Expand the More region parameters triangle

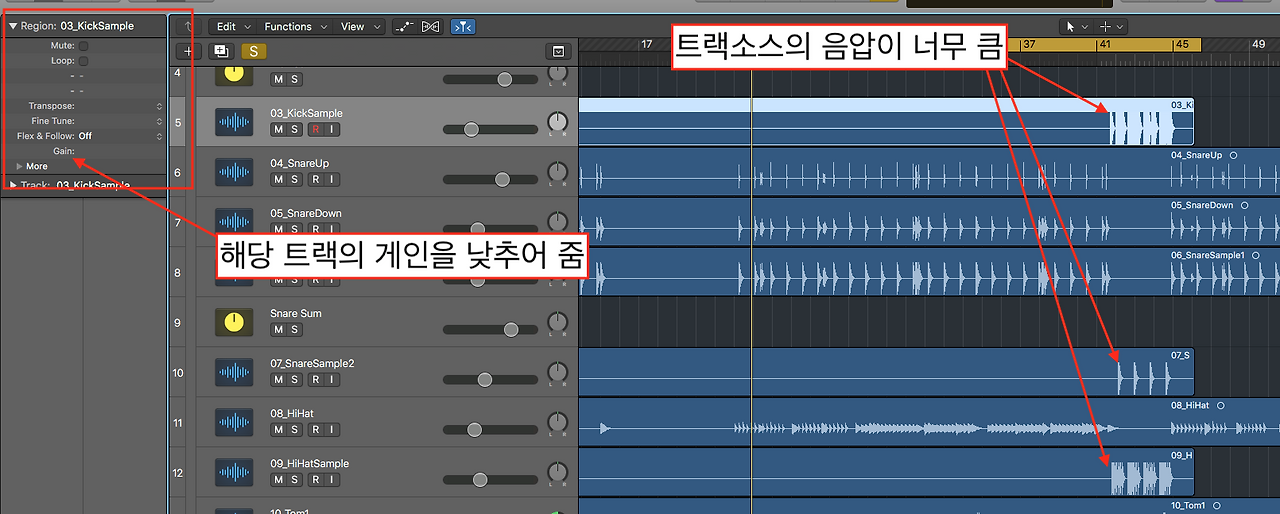click(x=19, y=166)
